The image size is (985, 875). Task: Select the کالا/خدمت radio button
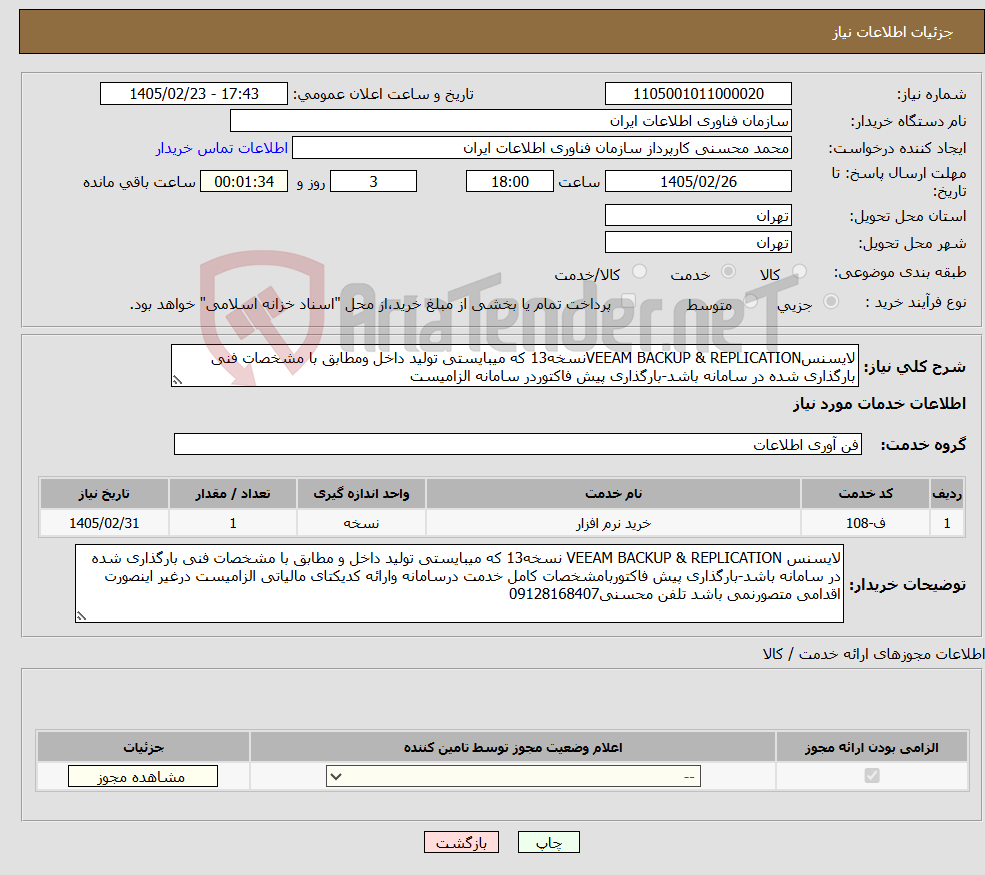tap(639, 271)
